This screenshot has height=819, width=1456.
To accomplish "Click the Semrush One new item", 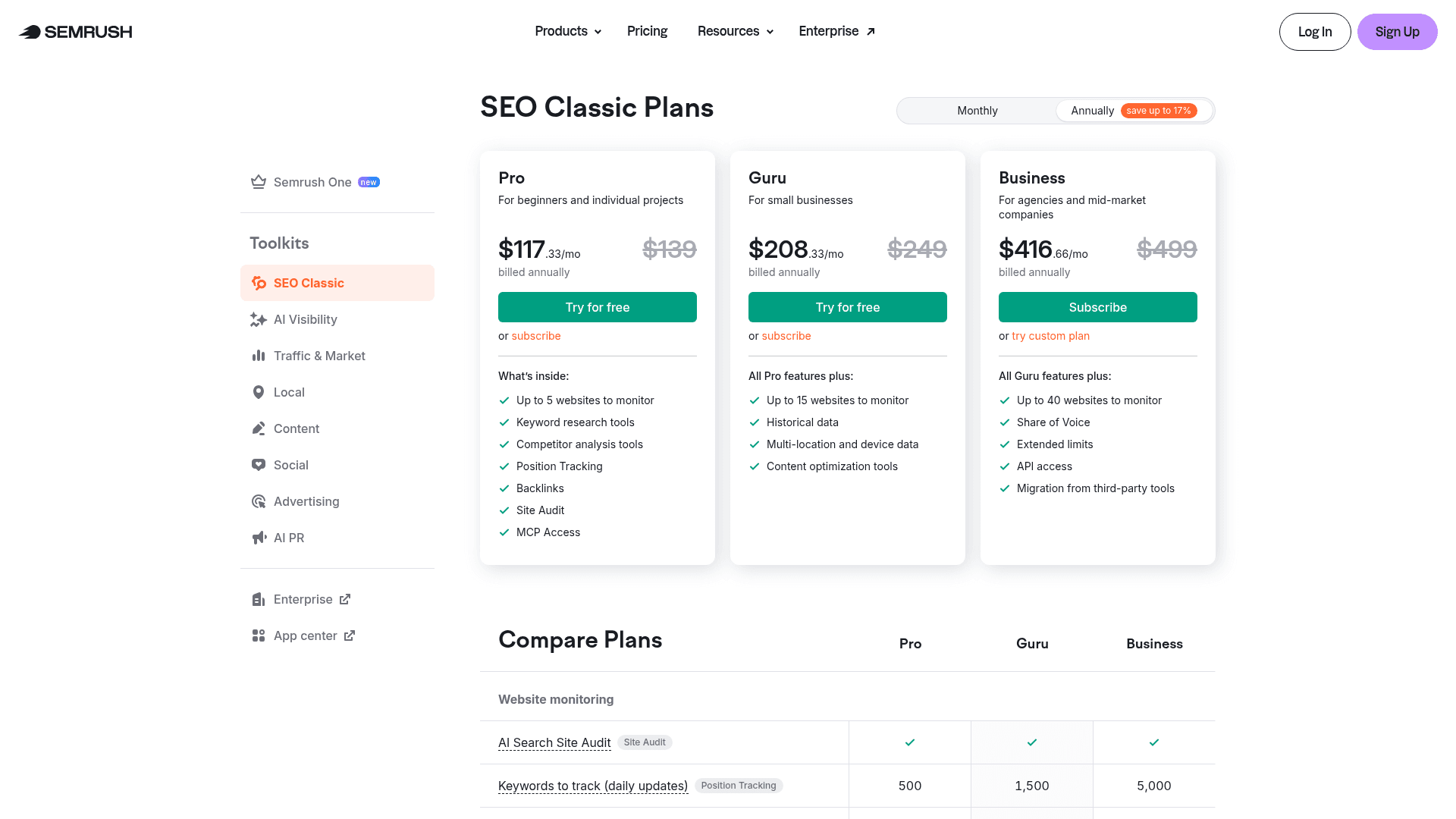I will click(312, 182).
